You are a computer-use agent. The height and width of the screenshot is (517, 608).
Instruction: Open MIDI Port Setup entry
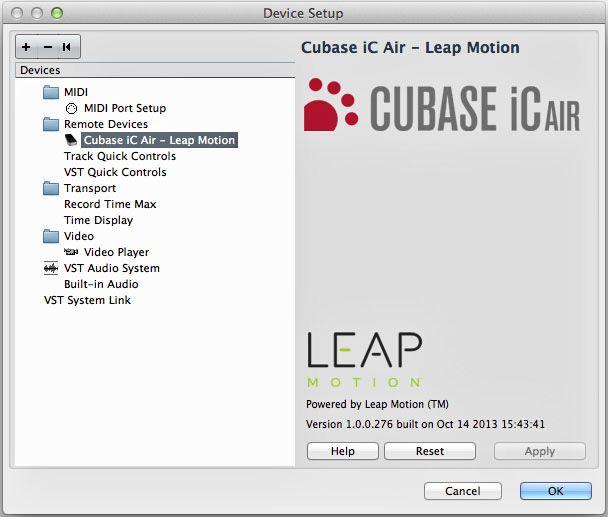click(125, 108)
